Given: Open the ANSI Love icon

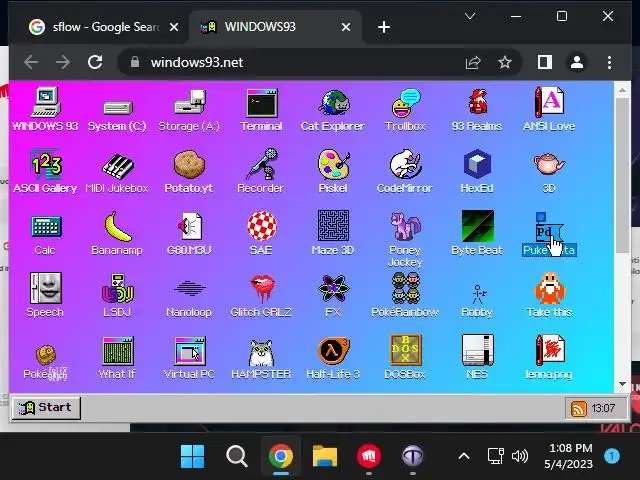Looking at the screenshot, I should click(549, 102).
